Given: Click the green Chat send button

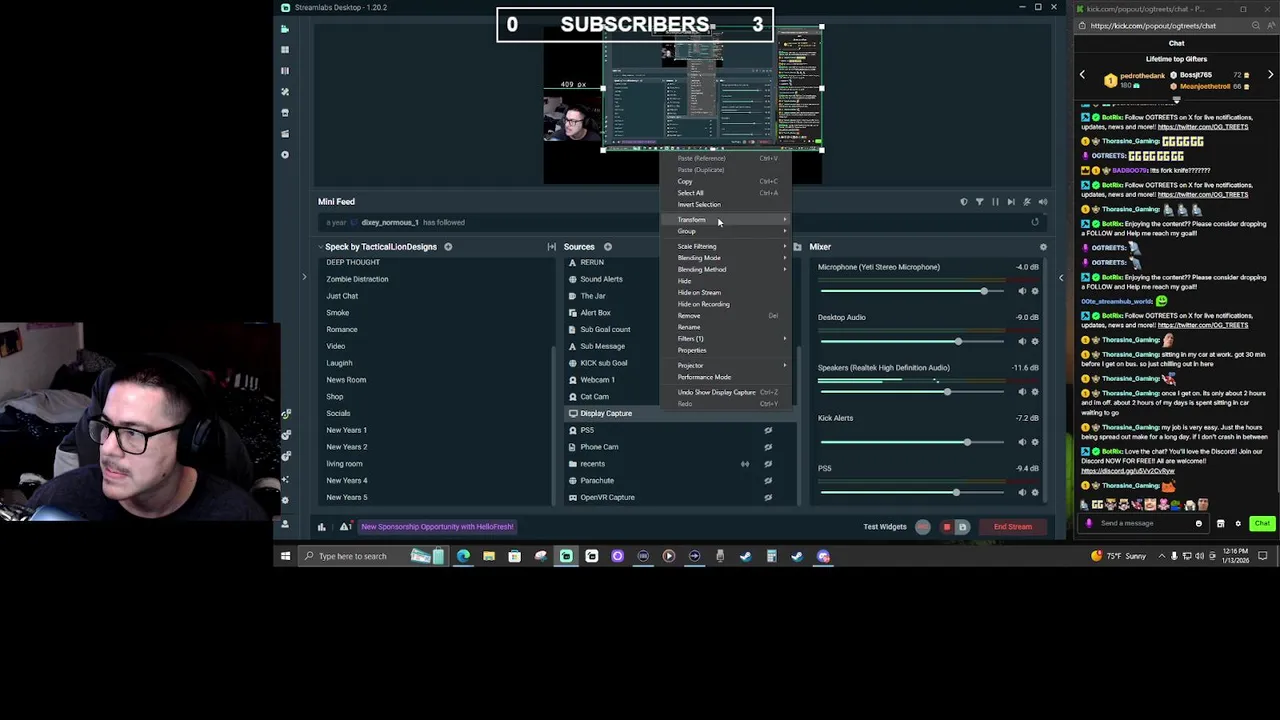Looking at the screenshot, I should pos(1262,524).
